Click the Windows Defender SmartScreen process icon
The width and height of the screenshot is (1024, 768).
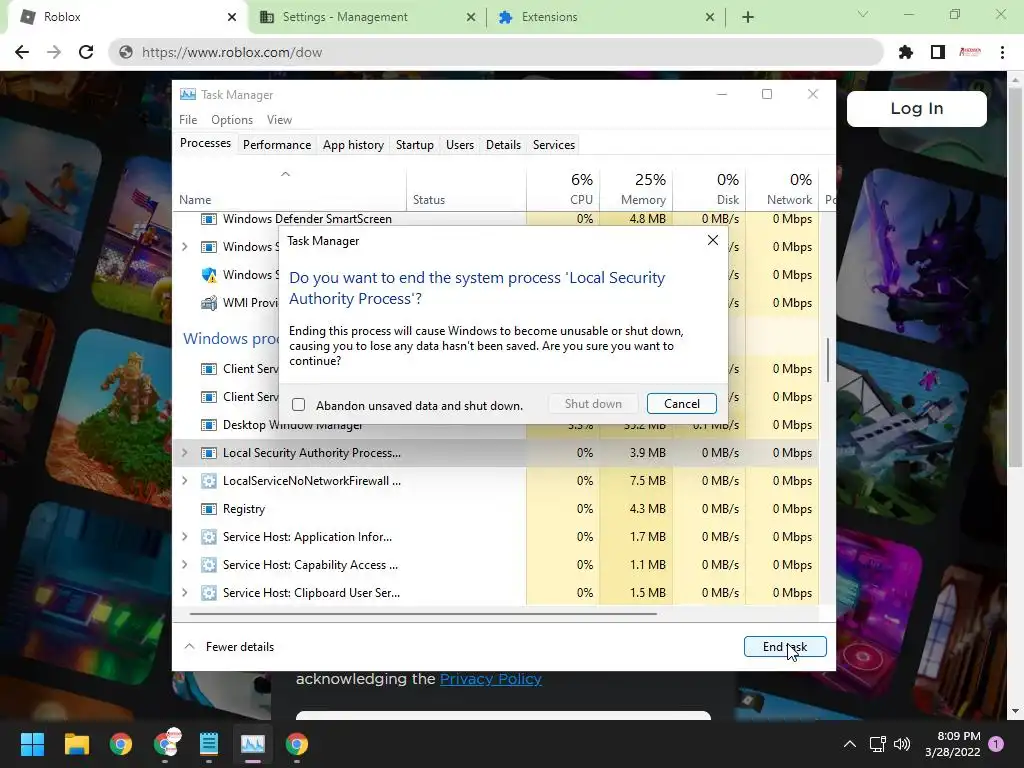[x=208, y=219]
